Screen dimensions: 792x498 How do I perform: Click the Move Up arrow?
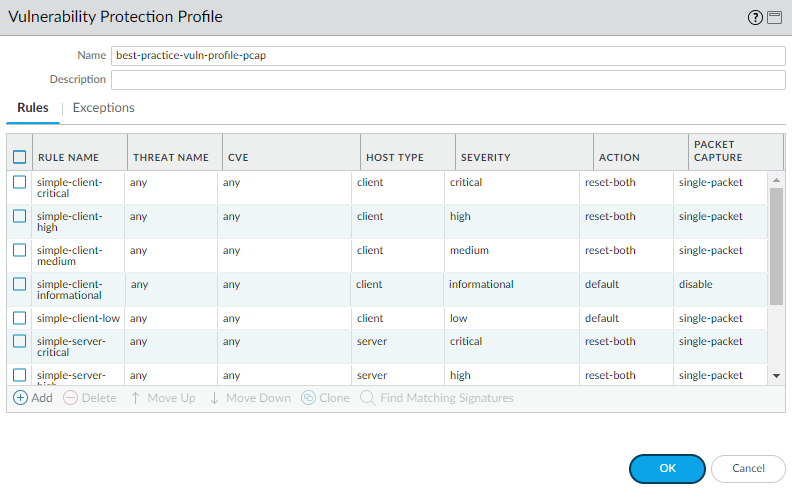point(135,398)
